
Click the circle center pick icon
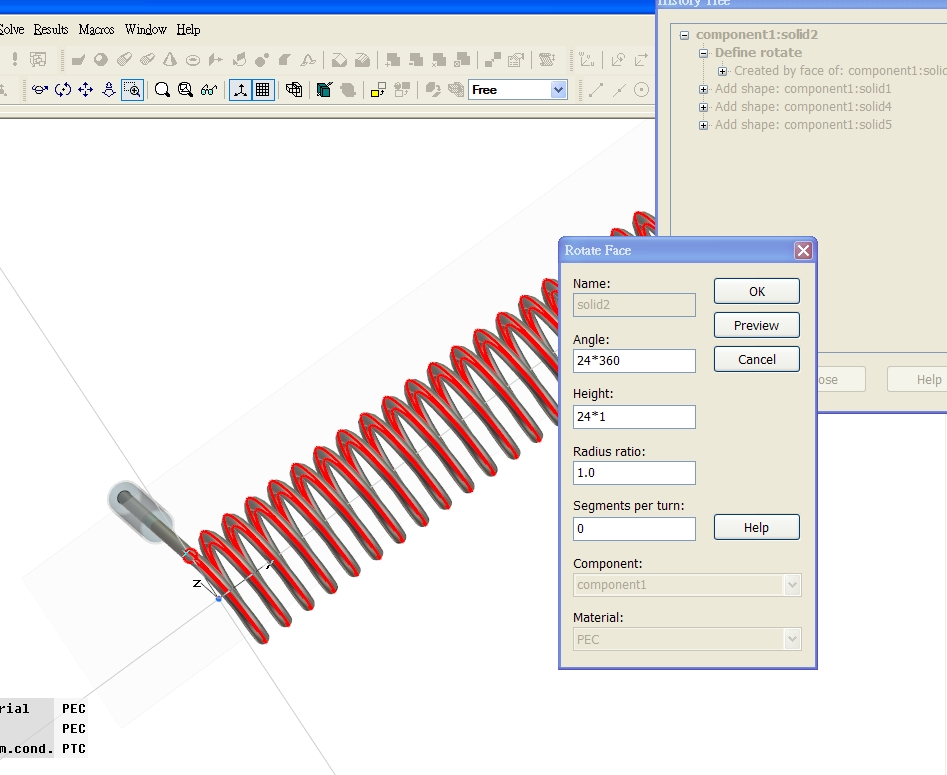(641, 90)
